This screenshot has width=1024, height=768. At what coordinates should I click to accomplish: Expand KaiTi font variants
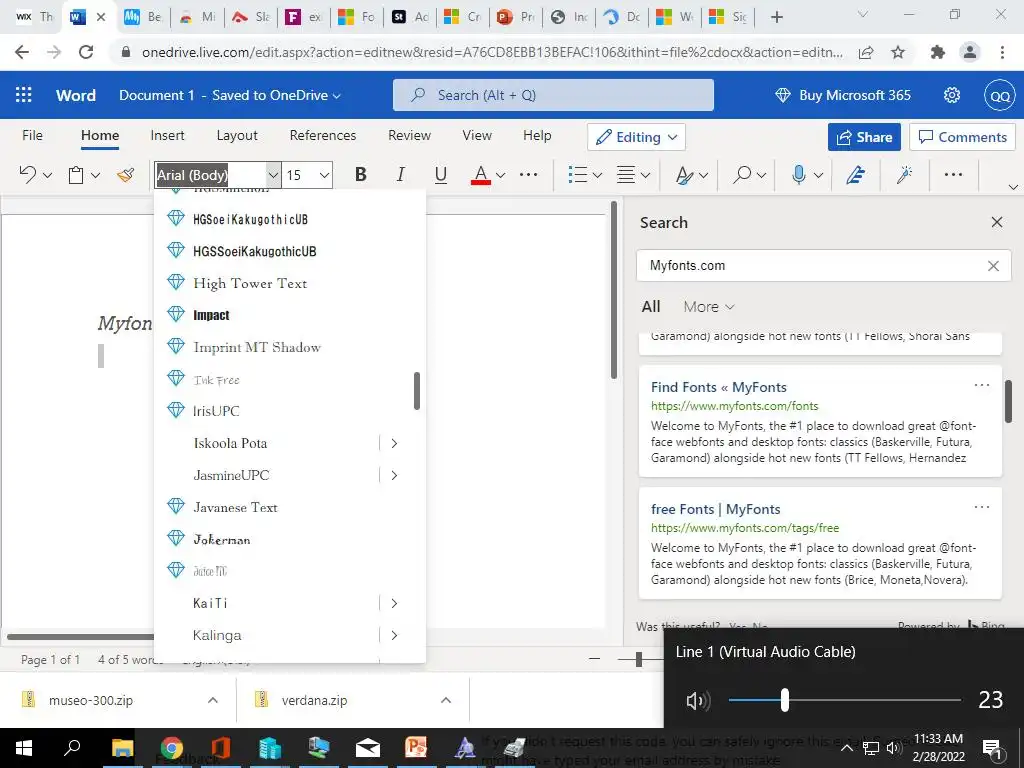394,603
